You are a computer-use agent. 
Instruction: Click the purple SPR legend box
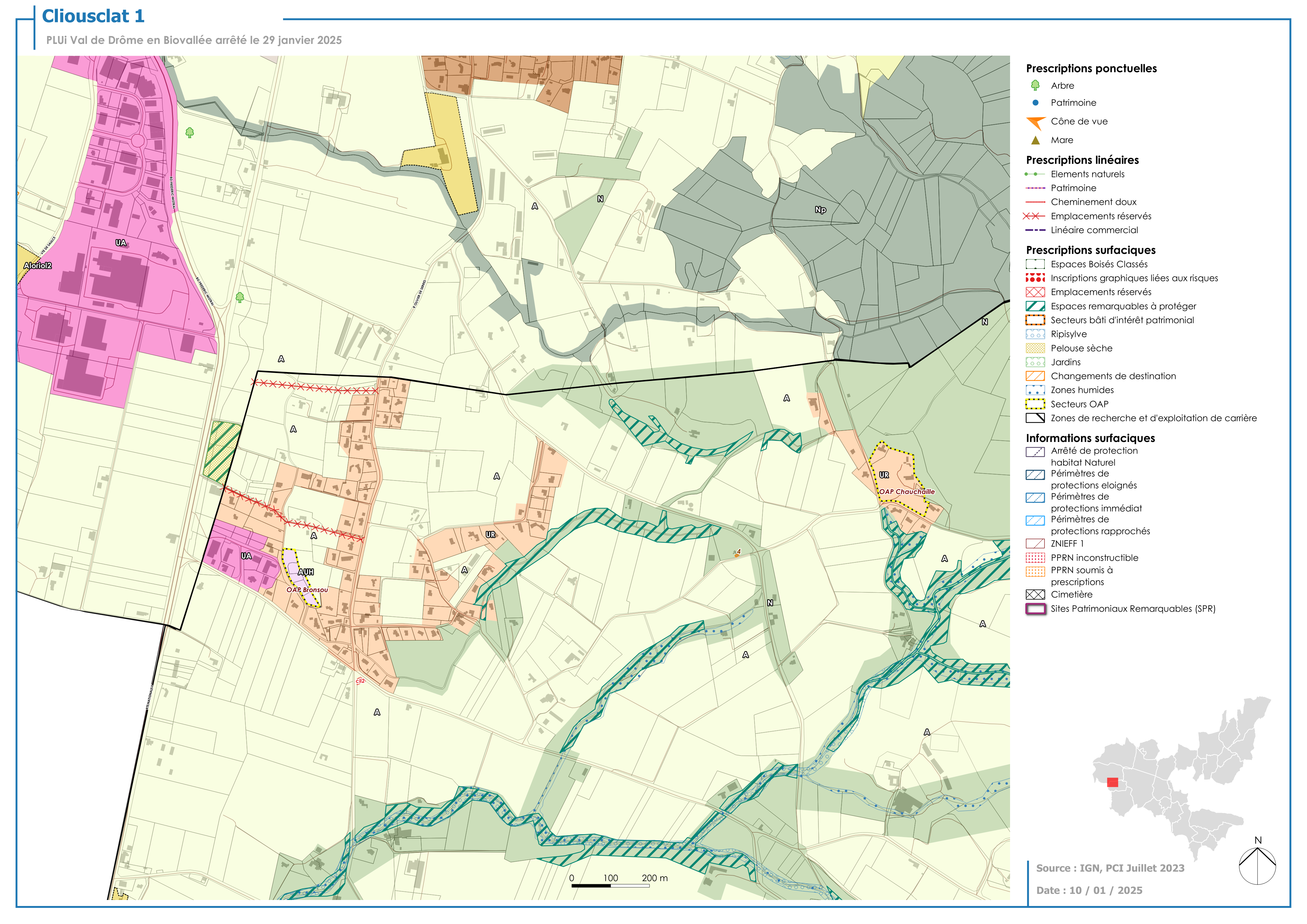(x=1035, y=609)
